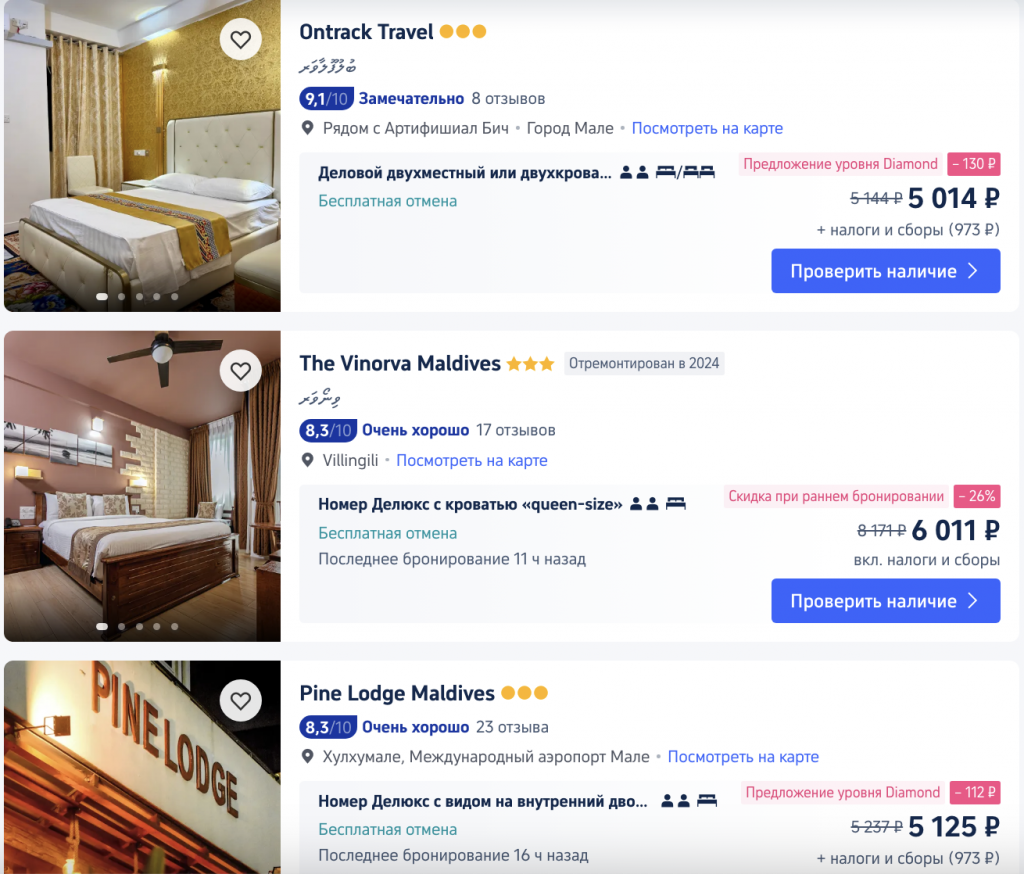The width and height of the screenshot is (1024, 874).
Task: Open the Pine Lodge Maldives hotel title
Action: tap(397, 693)
